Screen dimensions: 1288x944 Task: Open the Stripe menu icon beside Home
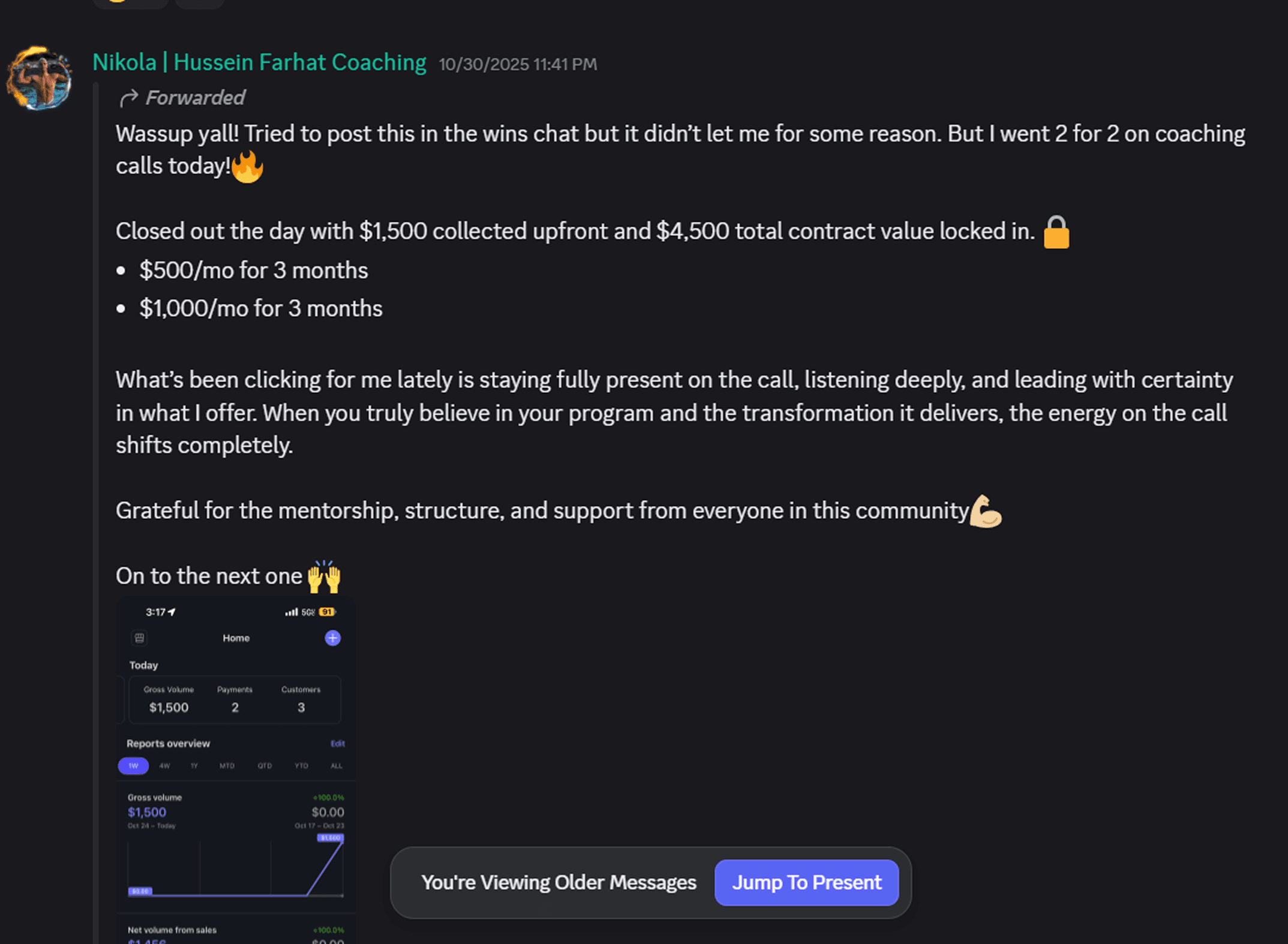point(139,639)
